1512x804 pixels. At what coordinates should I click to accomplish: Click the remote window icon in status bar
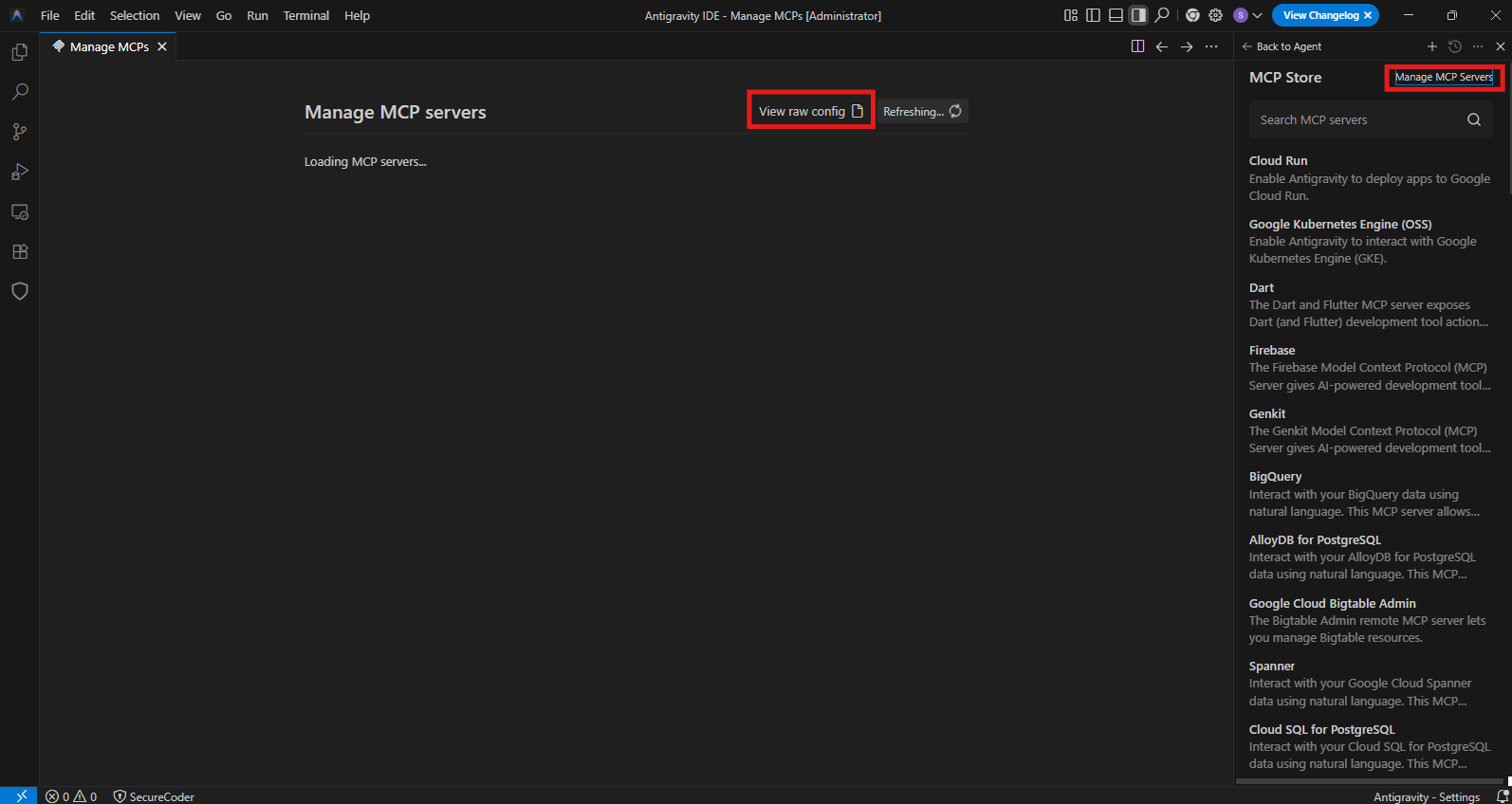tap(19, 795)
